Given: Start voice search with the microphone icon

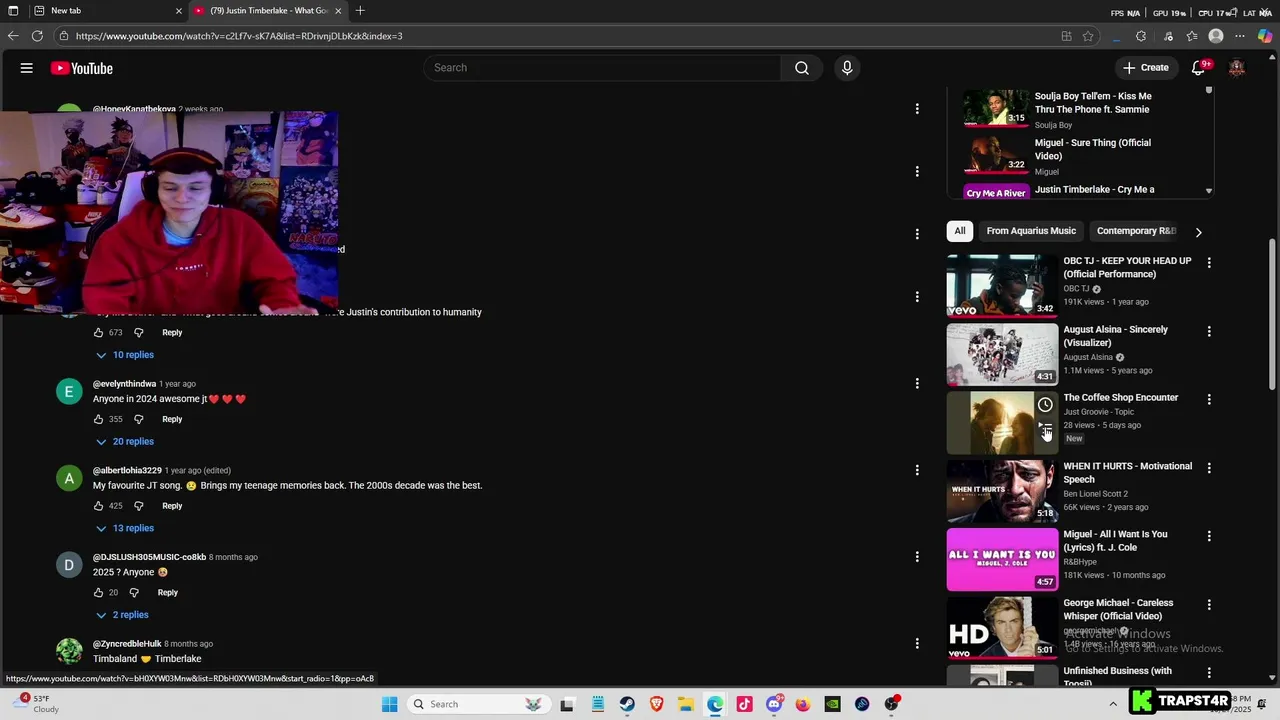Looking at the screenshot, I should coord(847,68).
